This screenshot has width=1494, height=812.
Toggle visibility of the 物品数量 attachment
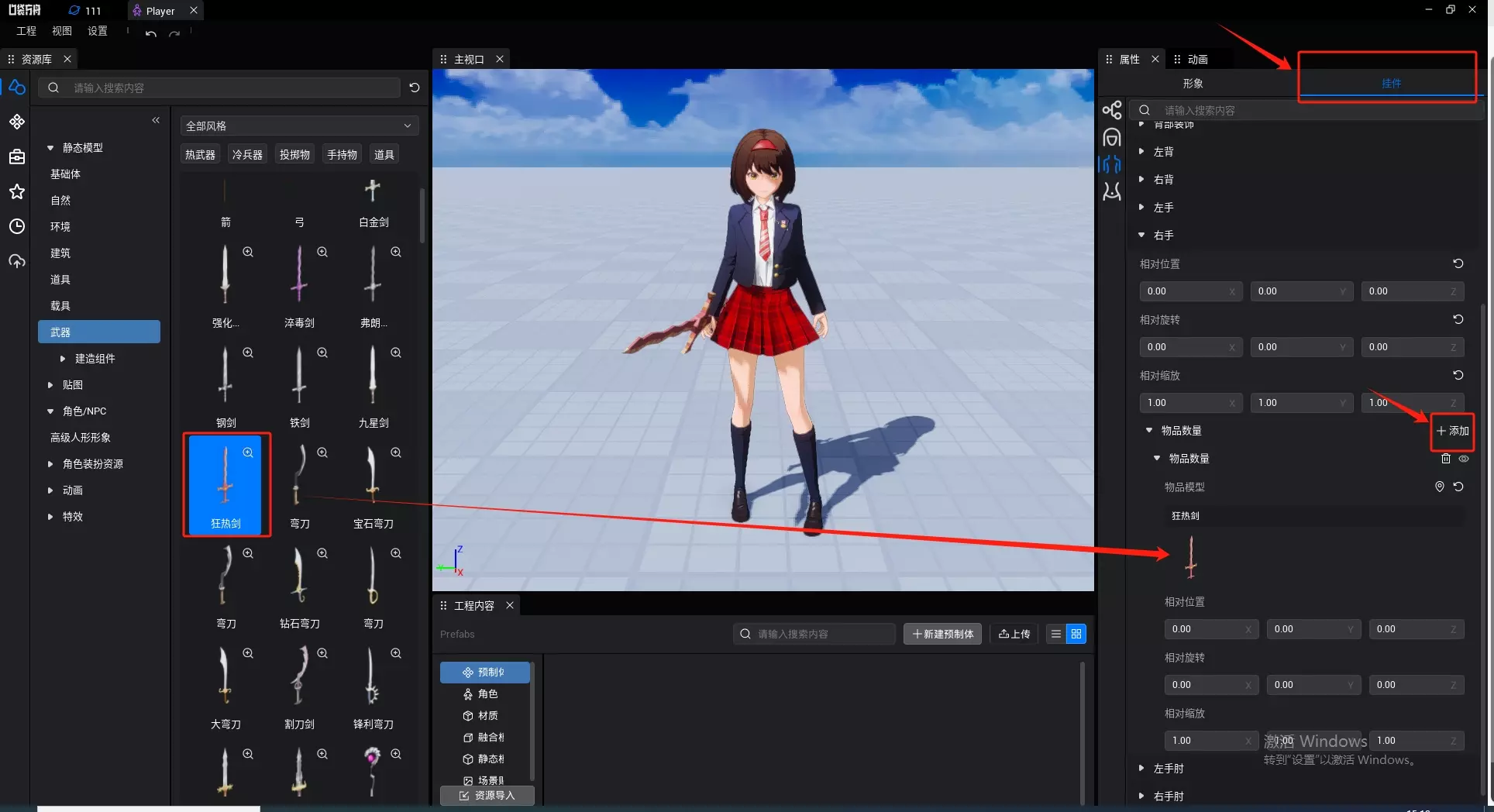click(x=1464, y=459)
